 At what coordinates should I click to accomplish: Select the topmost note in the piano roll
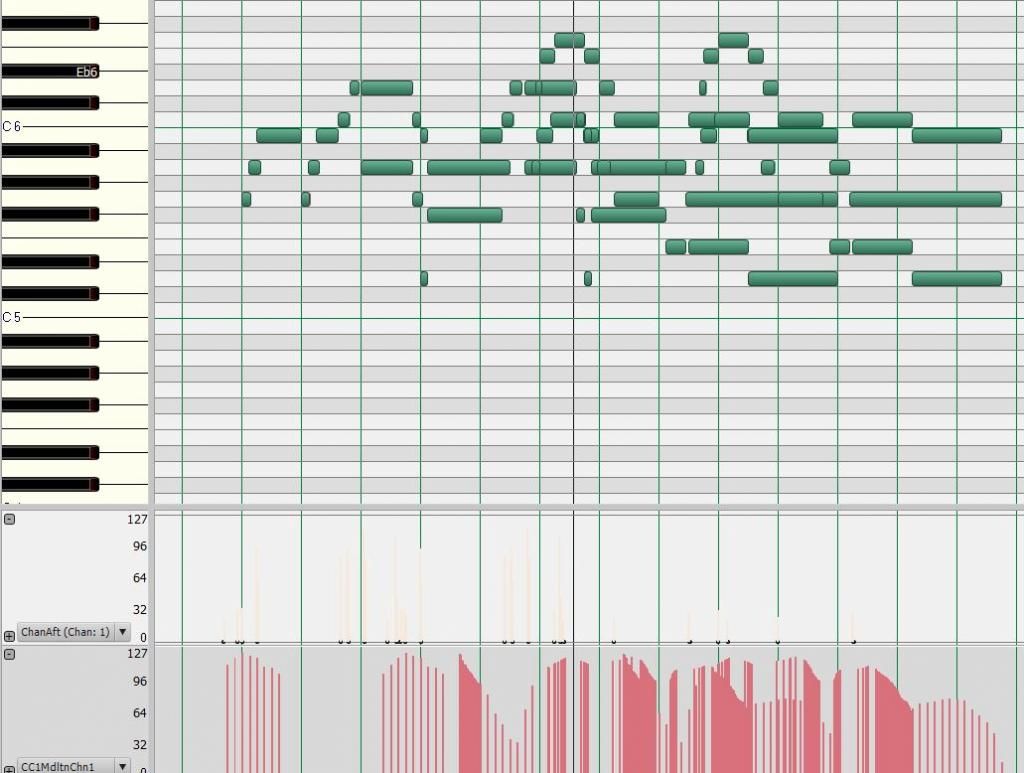pos(569,40)
